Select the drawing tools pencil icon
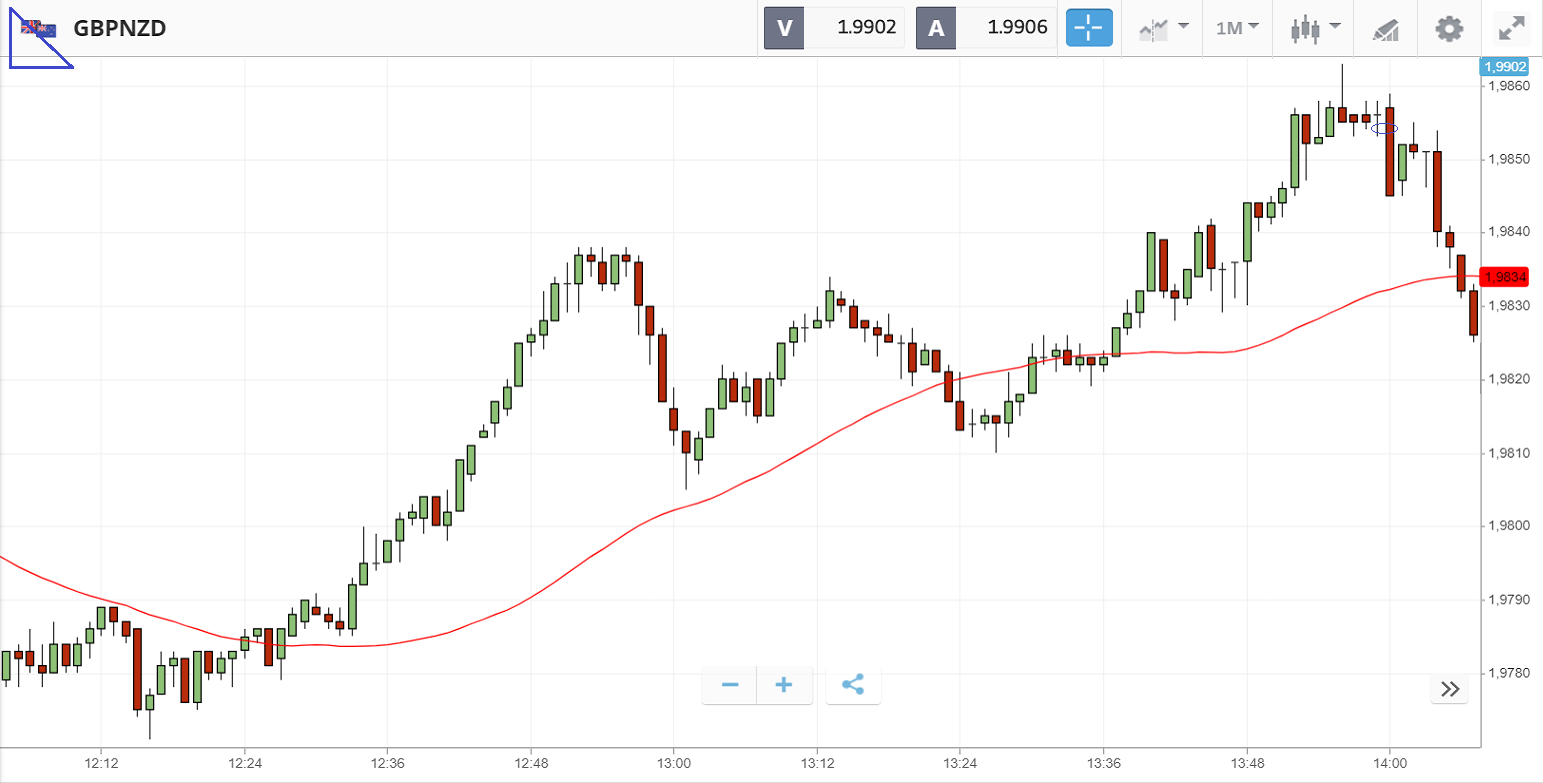This screenshot has height=783, width=1543. (x=1385, y=28)
